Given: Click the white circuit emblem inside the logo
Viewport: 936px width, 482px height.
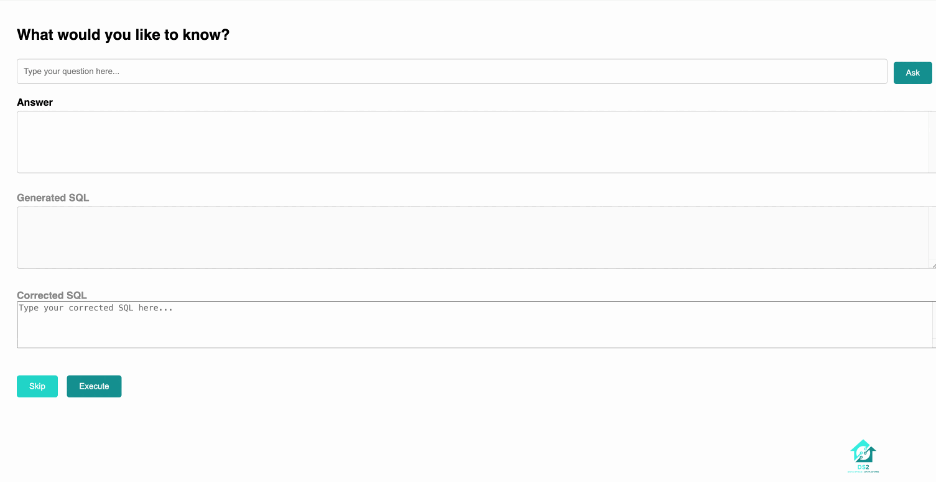Looking at the screenshot, I should [862, 454].
